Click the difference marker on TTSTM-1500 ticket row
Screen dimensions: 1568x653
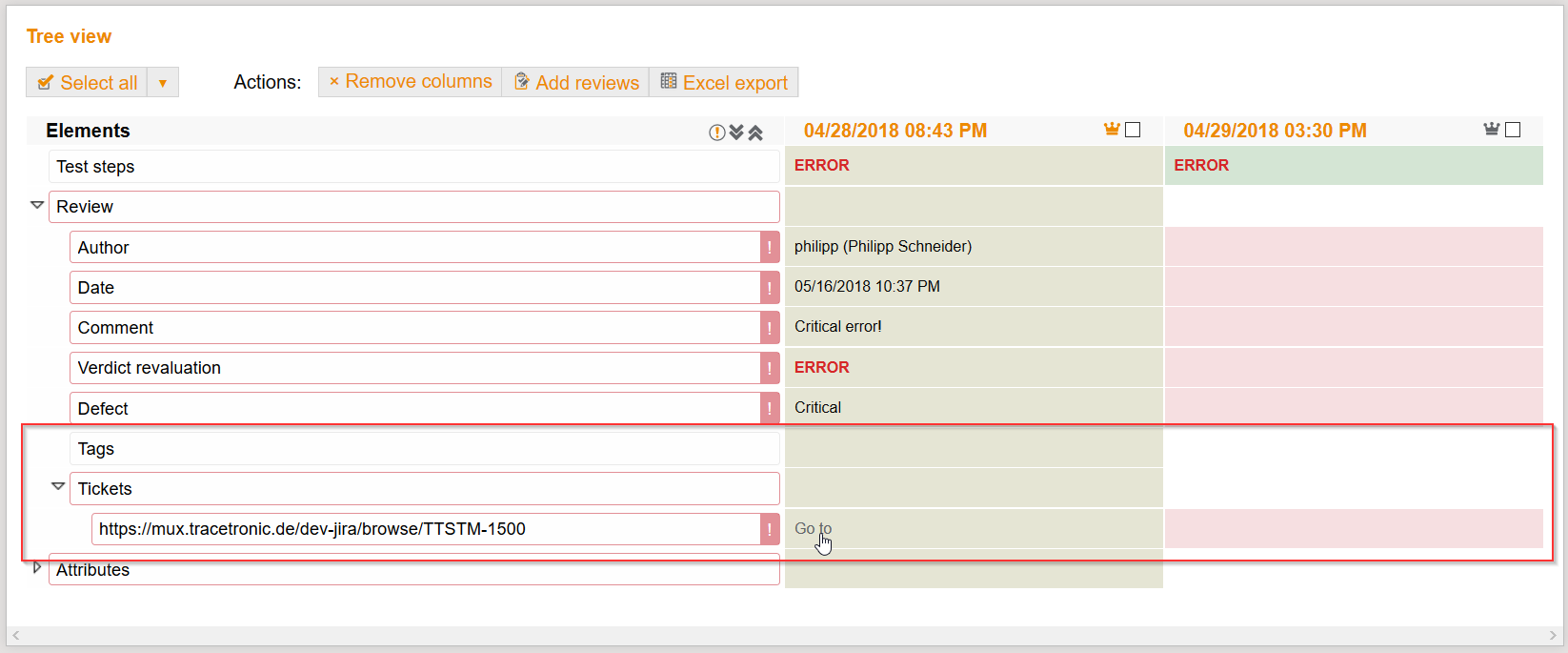tap(770, 529)
